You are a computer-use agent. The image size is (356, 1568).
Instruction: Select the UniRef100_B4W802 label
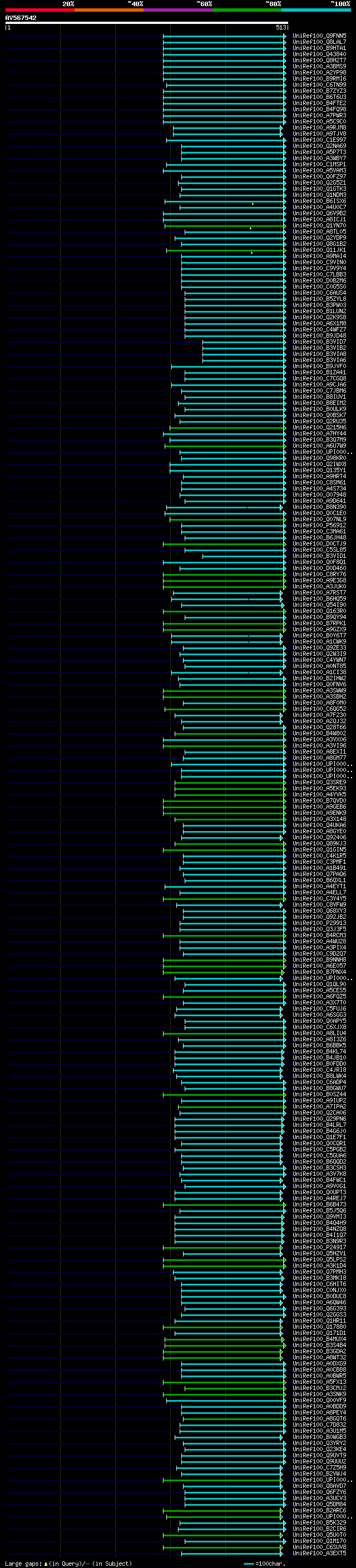319,733
